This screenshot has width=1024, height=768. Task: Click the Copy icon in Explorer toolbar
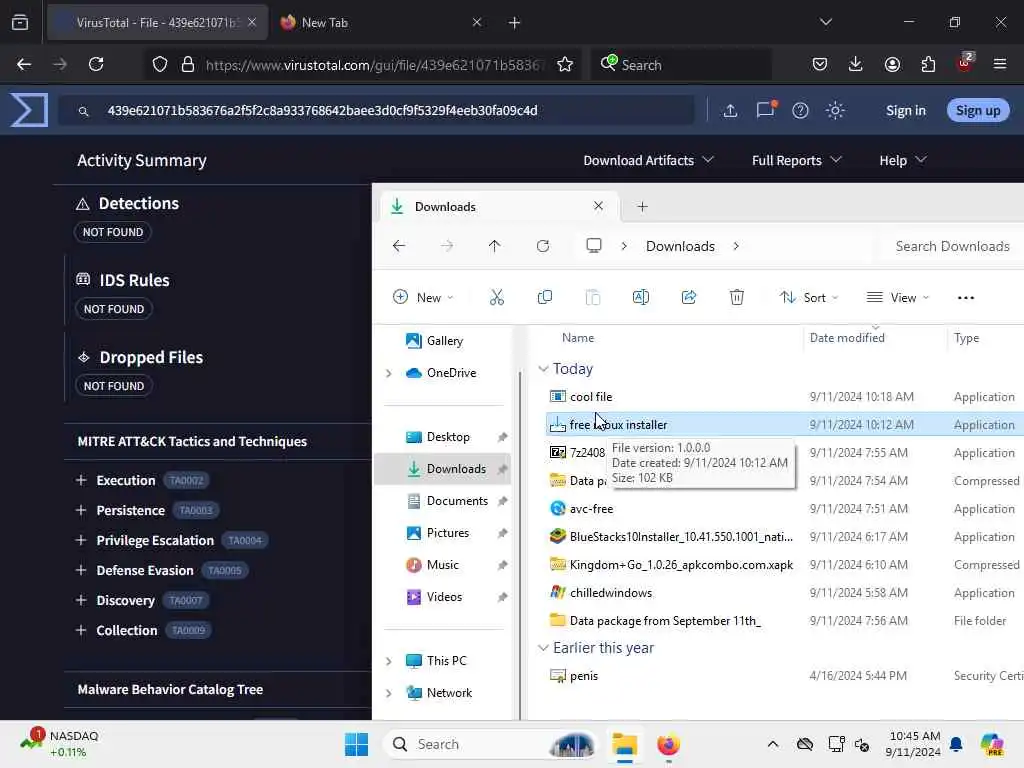click(x=545, y=297)
